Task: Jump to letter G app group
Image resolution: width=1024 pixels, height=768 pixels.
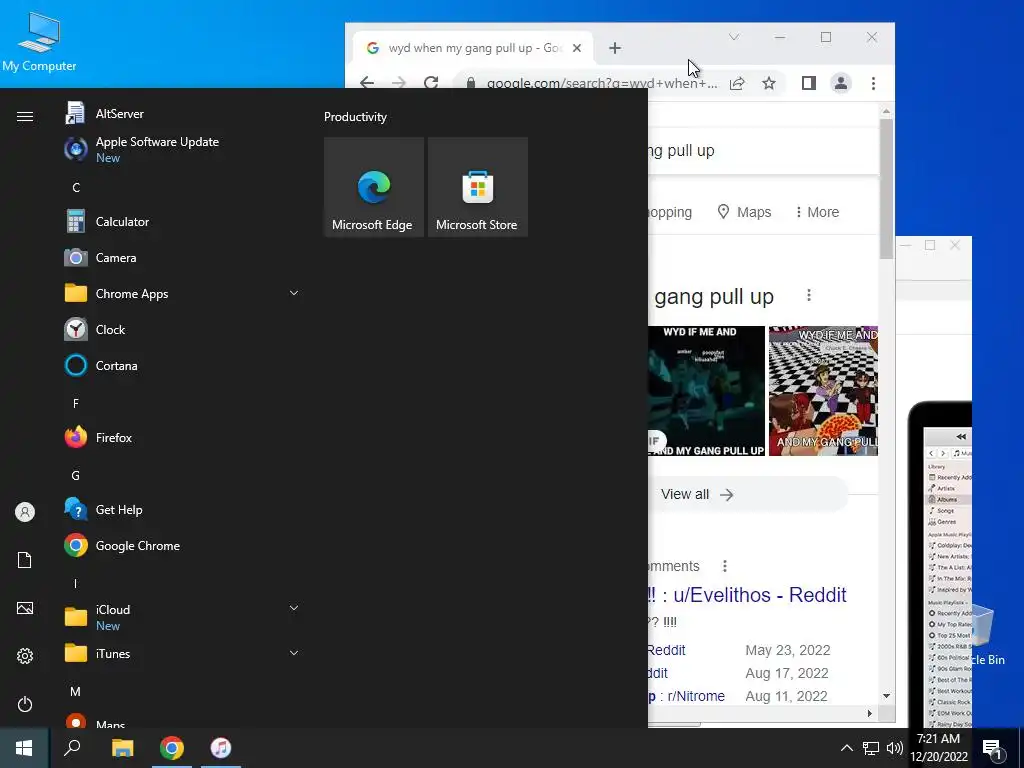Action: coord(76,475)
